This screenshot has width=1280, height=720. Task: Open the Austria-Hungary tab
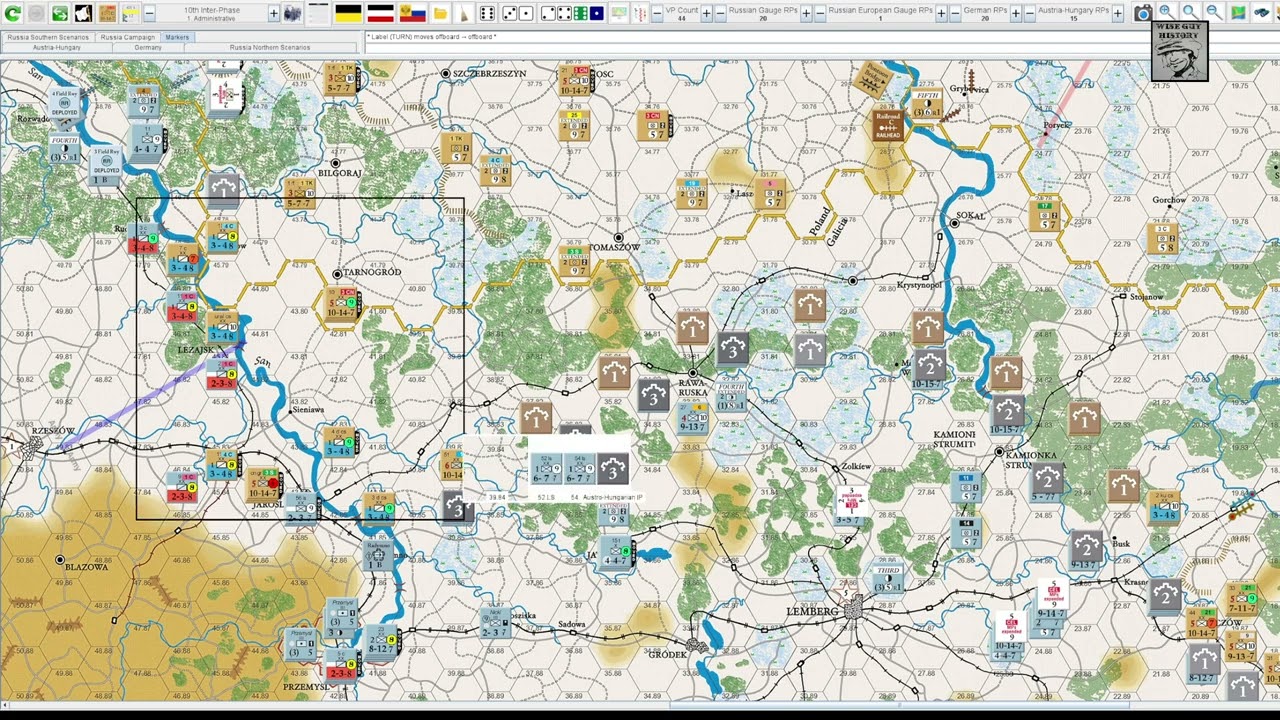56,47
